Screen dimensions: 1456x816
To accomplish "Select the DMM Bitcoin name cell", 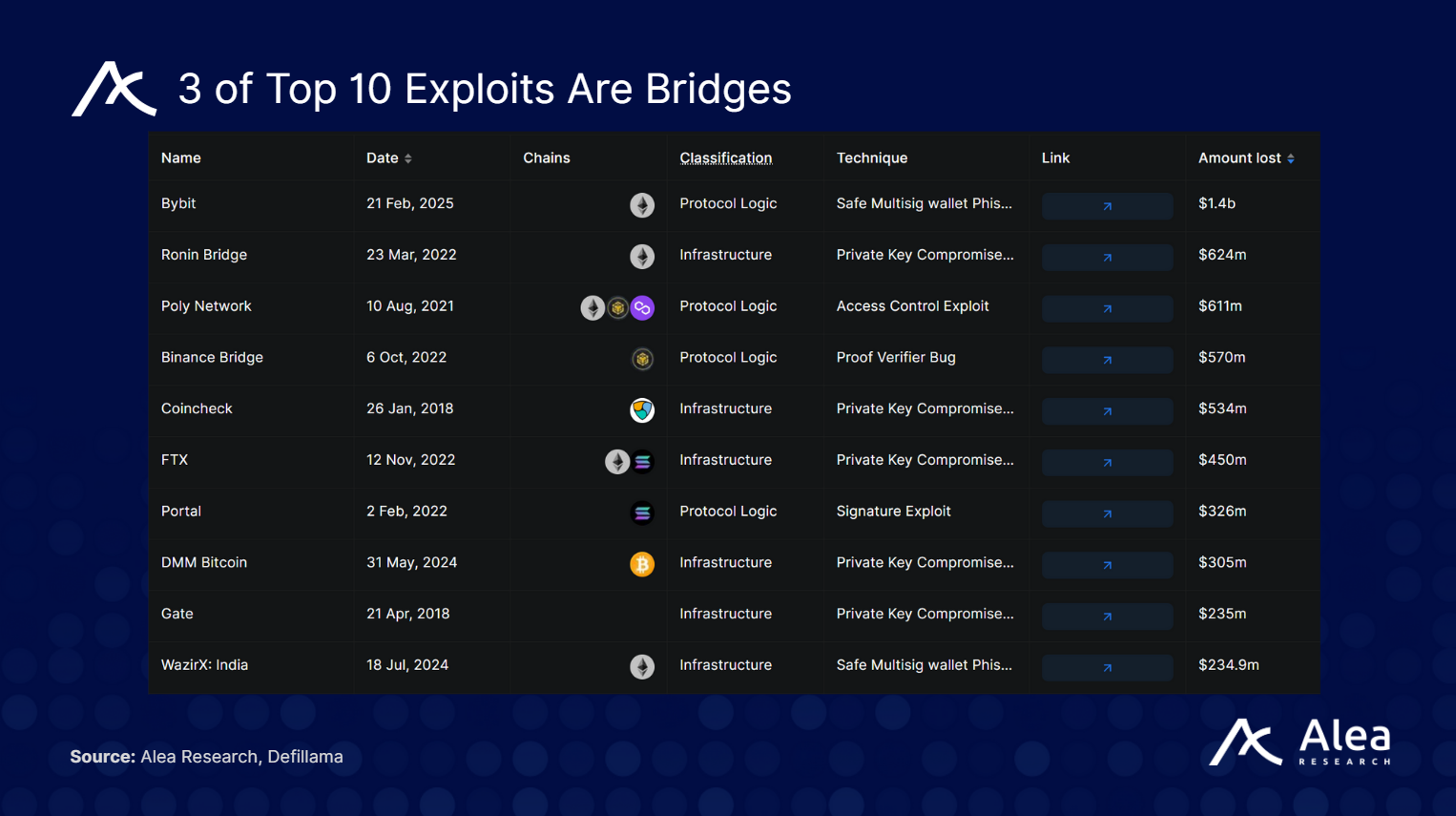I will coord(204,563).
